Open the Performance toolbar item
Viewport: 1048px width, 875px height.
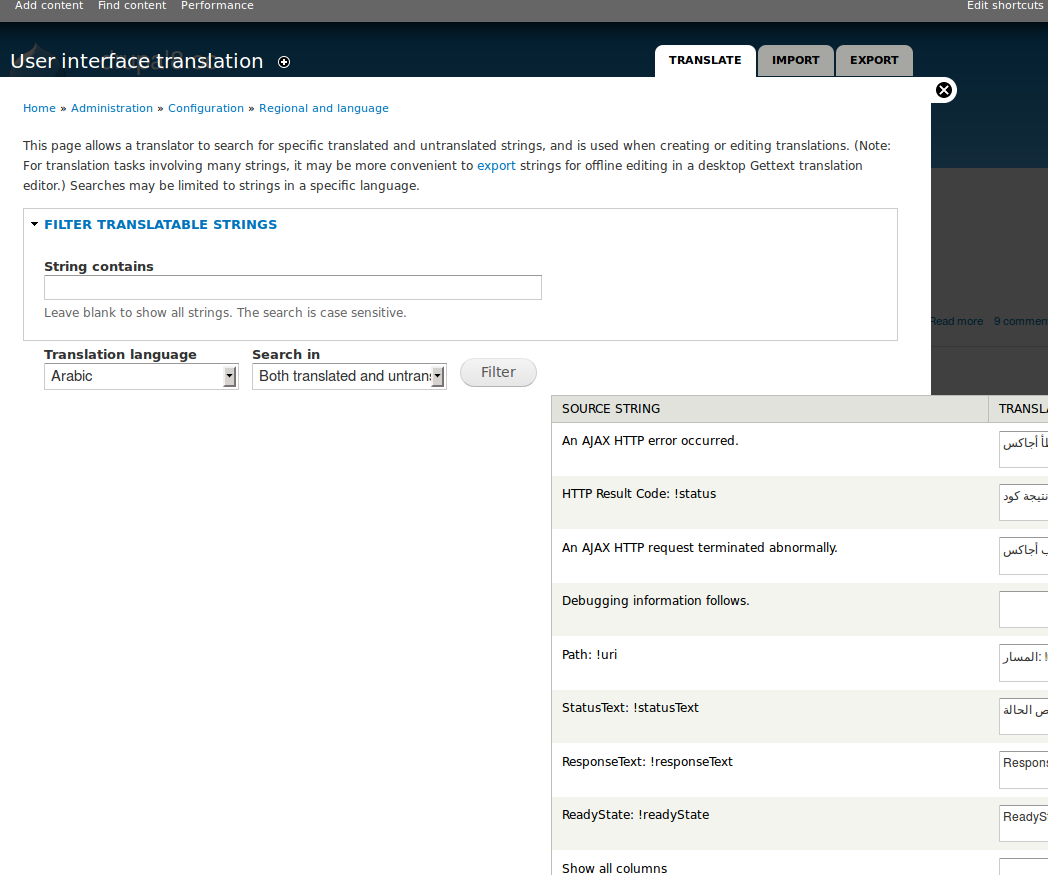tap(217, 6)
